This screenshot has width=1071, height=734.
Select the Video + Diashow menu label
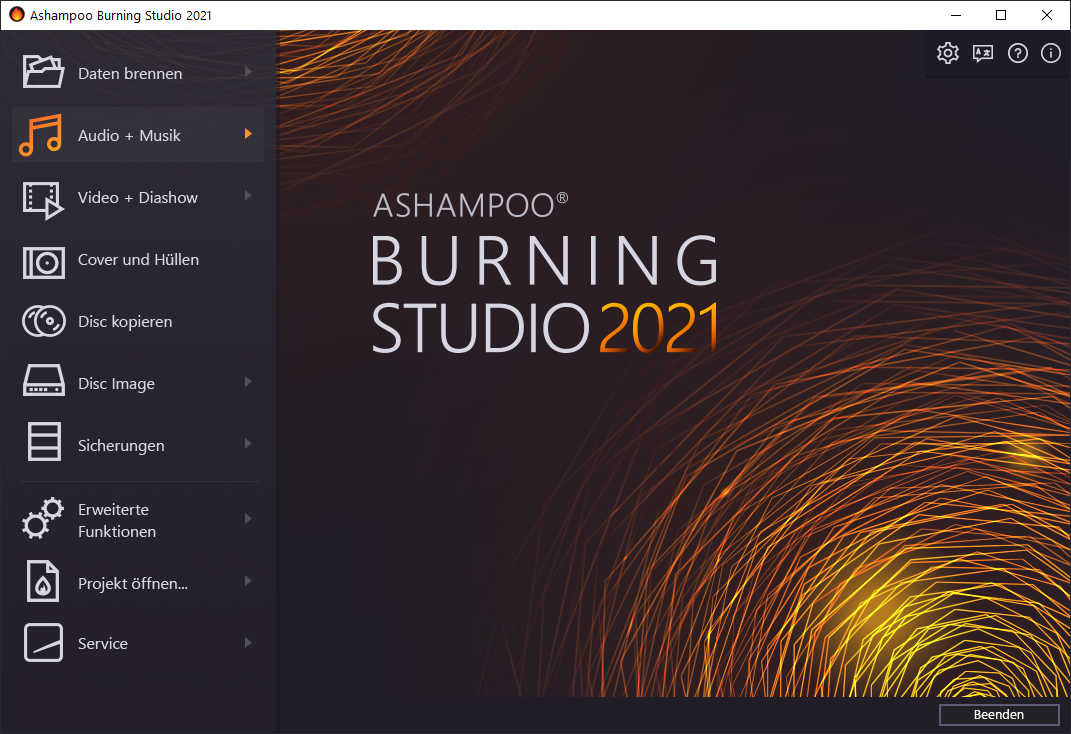click(137, 197)
